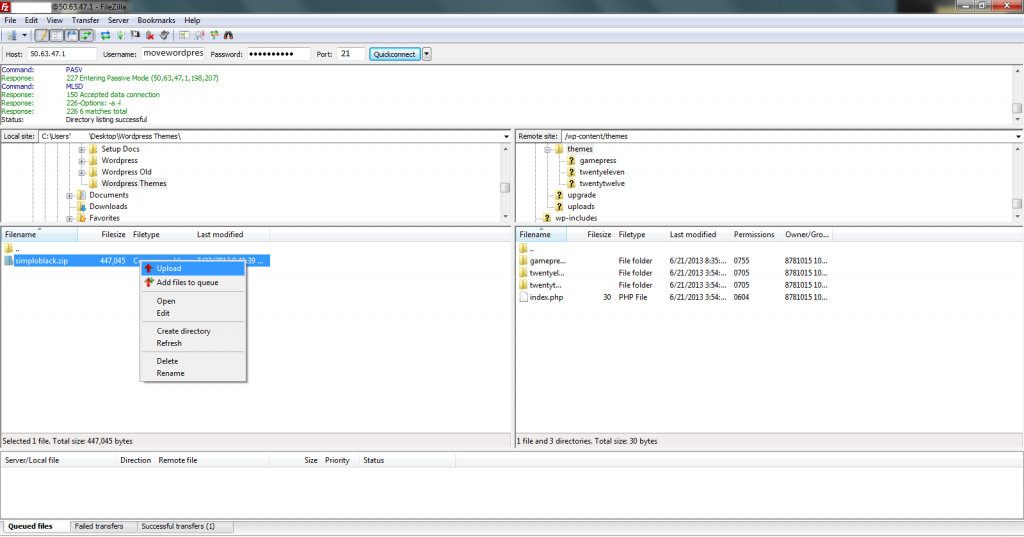Toggle the local directory tree view

(57, 35)
